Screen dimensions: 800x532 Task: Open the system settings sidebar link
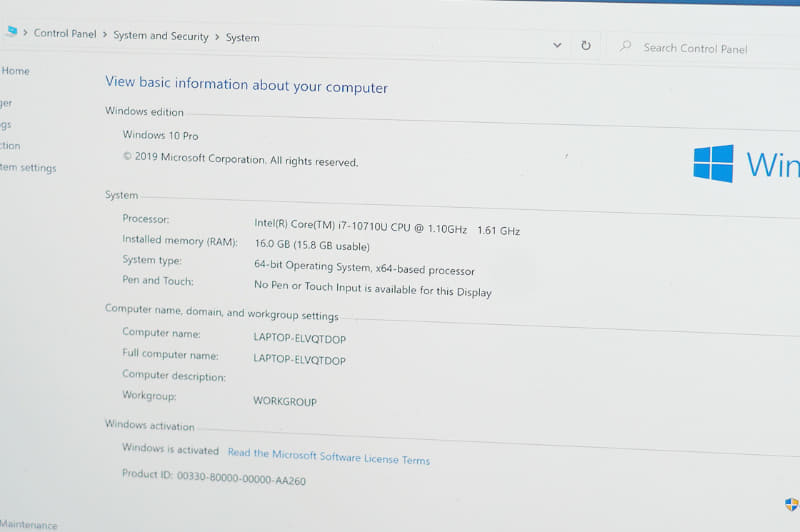[x=28, y=167]
